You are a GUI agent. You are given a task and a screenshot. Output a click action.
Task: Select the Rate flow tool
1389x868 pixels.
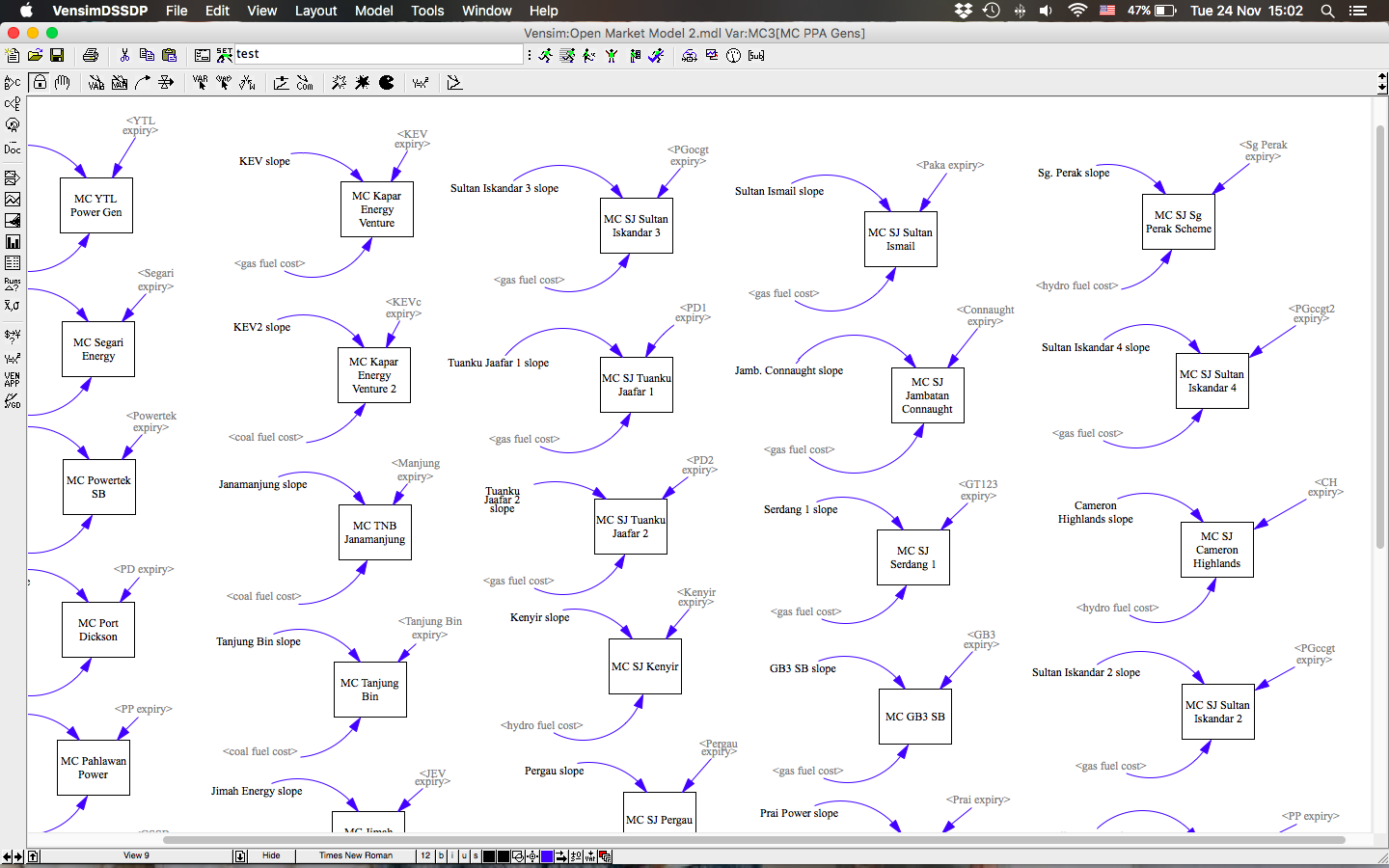[166, 83]
